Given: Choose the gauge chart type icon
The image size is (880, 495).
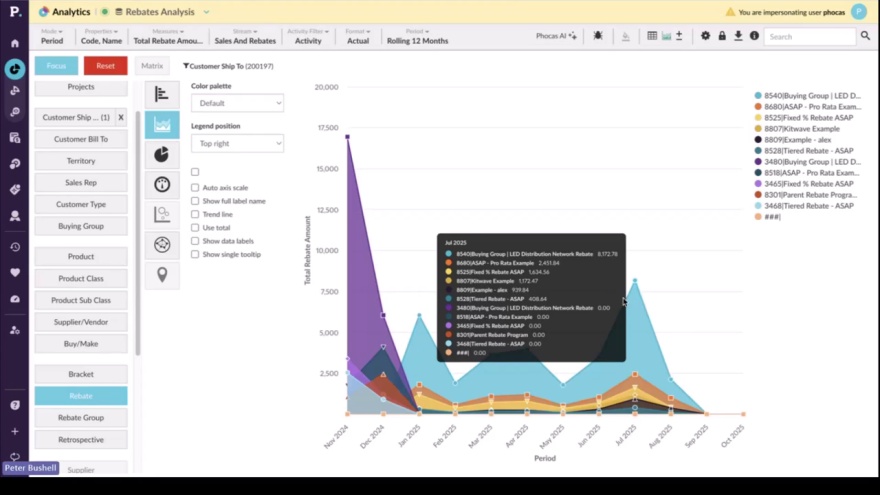Looking at the screenshot, I should pos(162,185).
